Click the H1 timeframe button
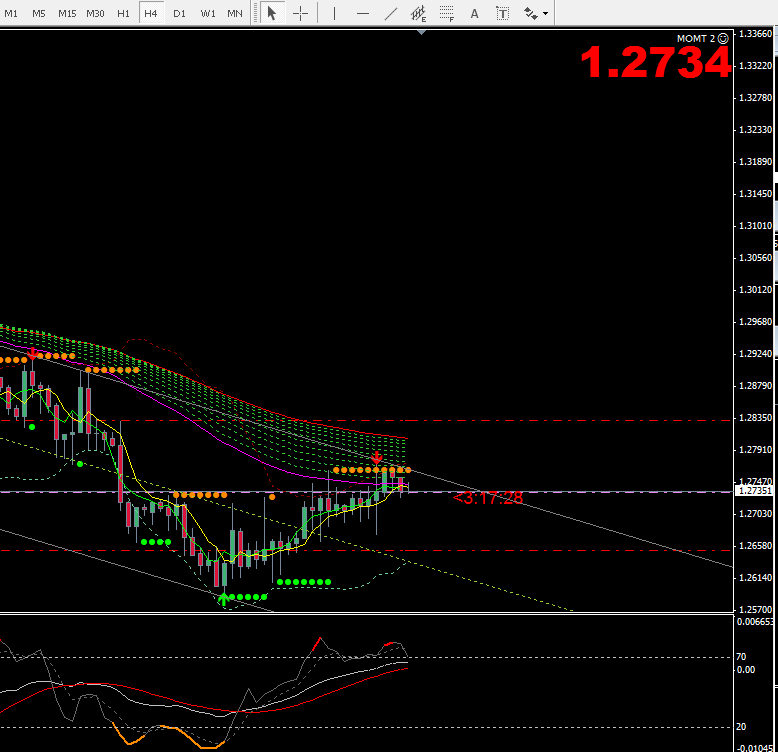Viewport: 778px width, 752px height. 123,14
